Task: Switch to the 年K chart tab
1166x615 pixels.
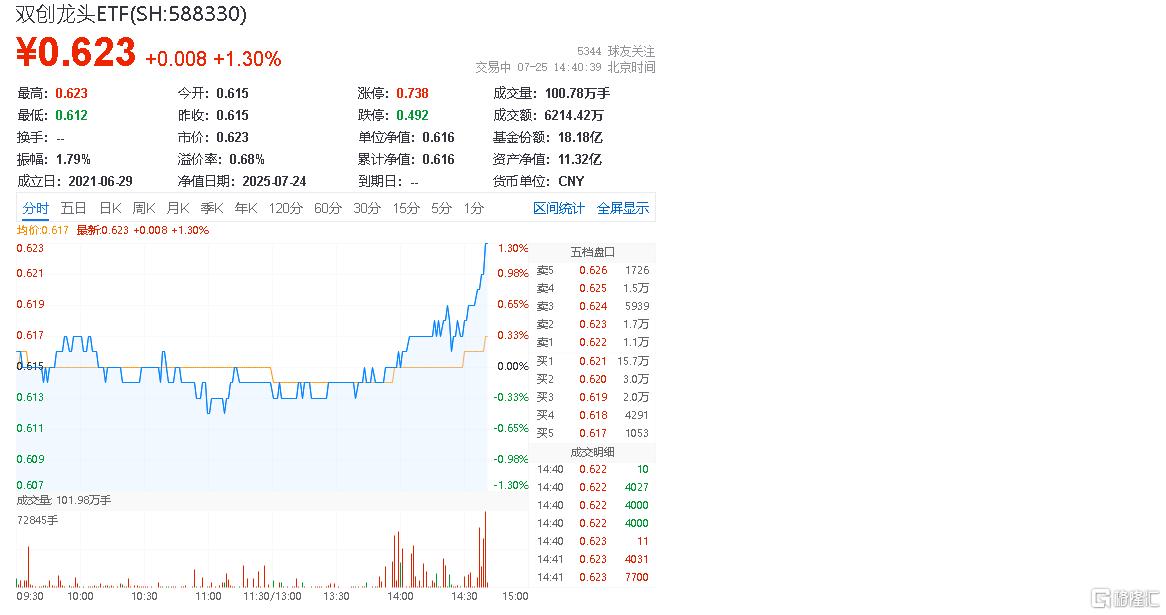Action: [246, 208]
